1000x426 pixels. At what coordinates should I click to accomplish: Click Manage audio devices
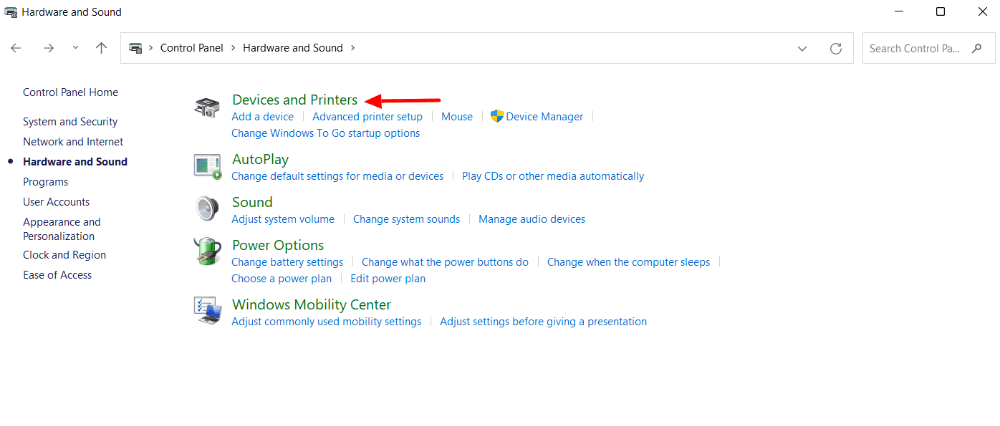[x=532, y=219]
